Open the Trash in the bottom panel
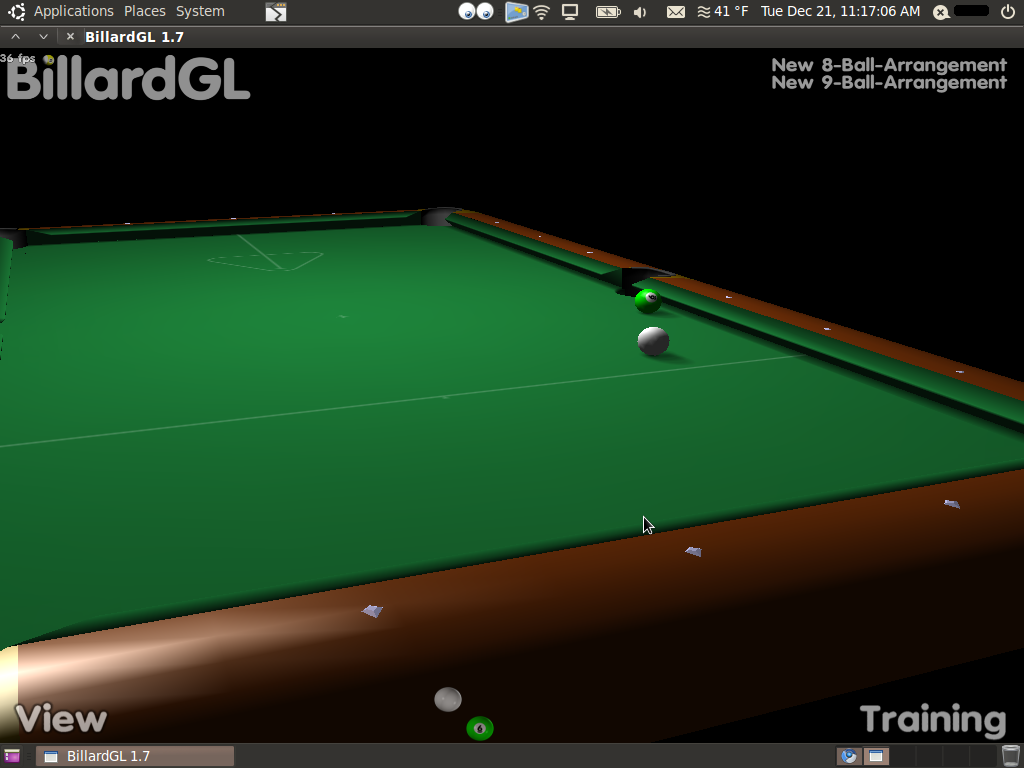Image resolution: width=1024 pixels, height=768 pixels. [1010, 755]
